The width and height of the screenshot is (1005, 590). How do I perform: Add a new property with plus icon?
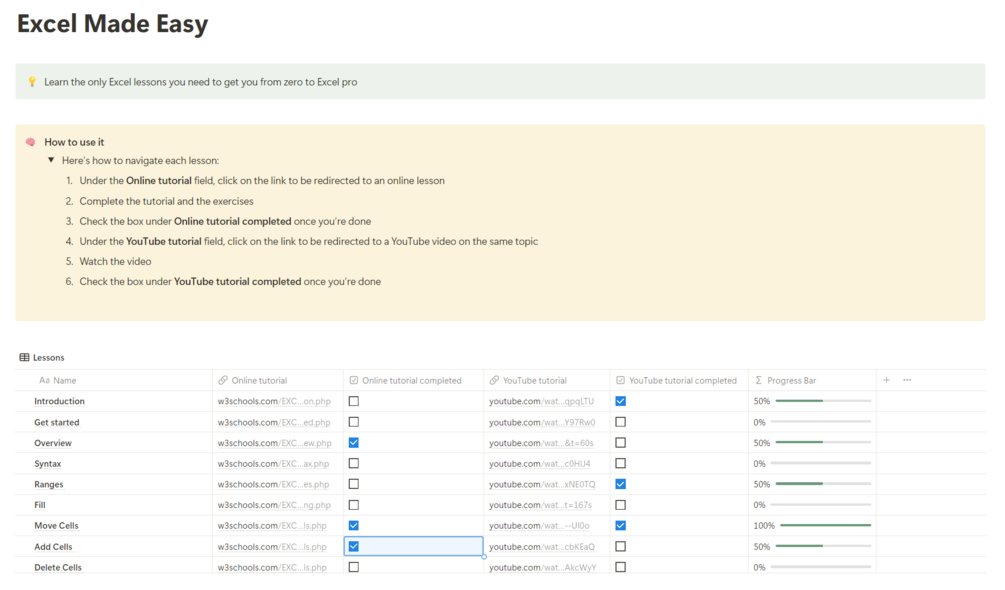pos(886,380)
